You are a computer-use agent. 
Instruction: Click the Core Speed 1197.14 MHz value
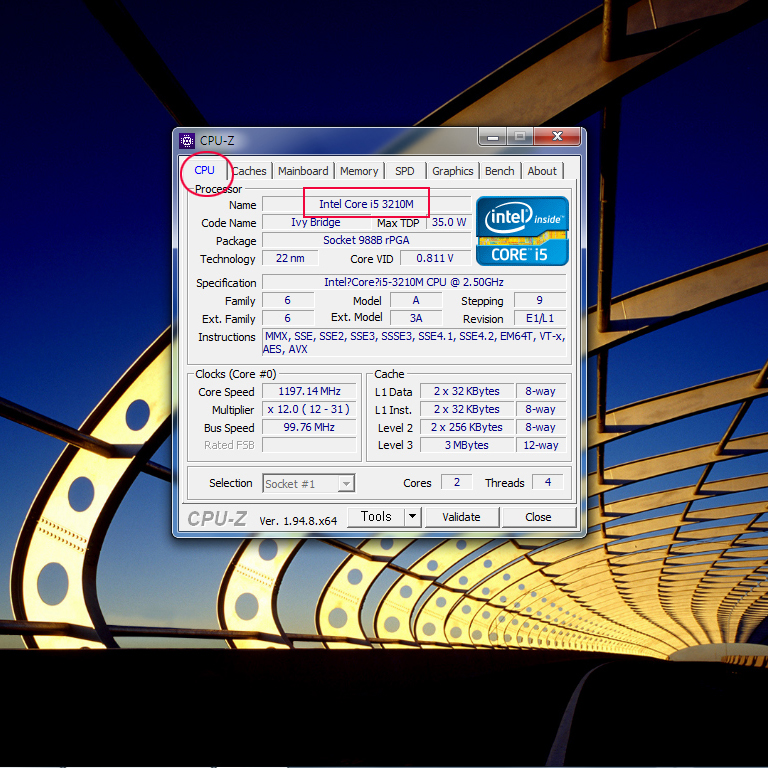pos(309,391)
